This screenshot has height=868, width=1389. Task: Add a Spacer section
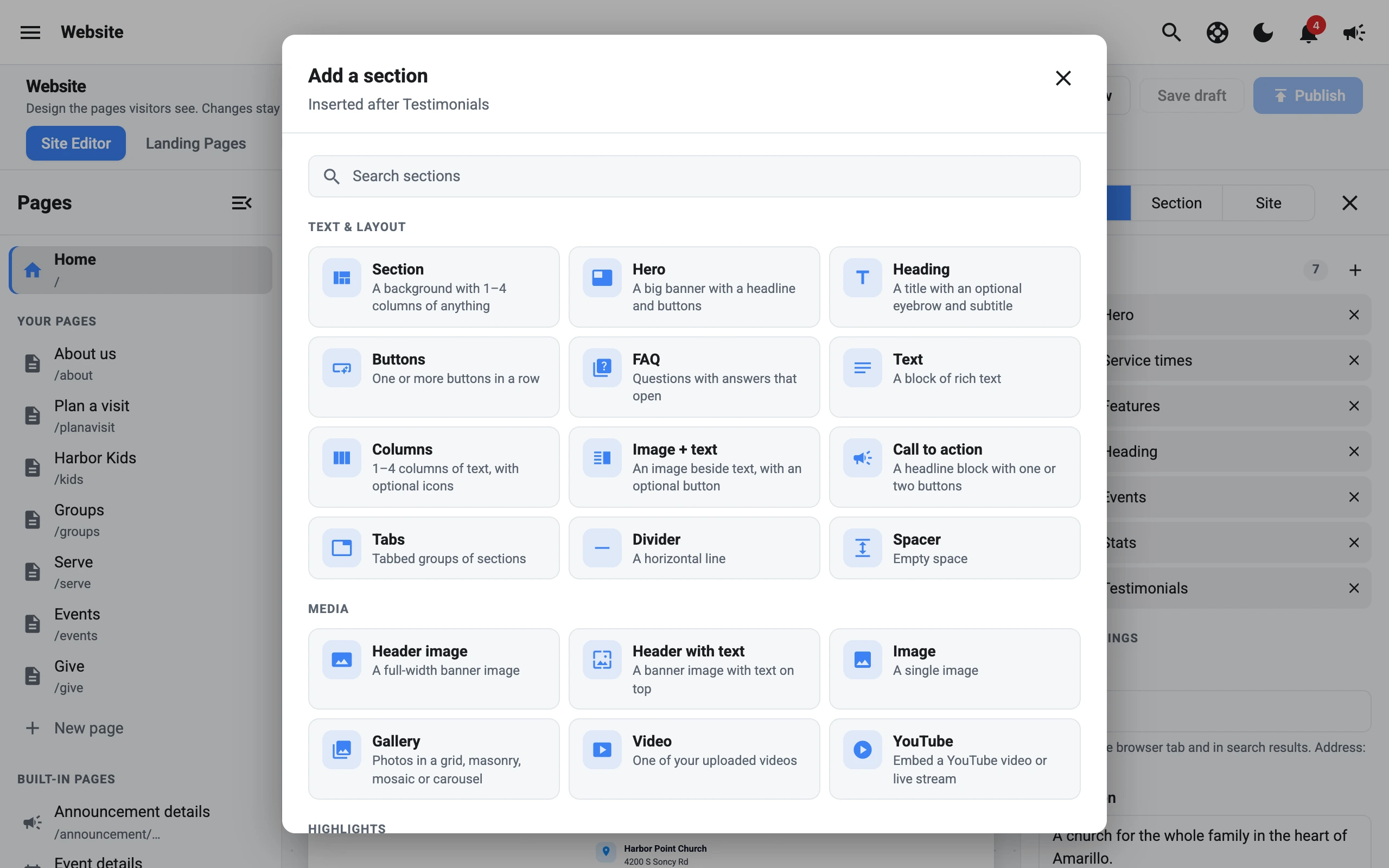954,548
